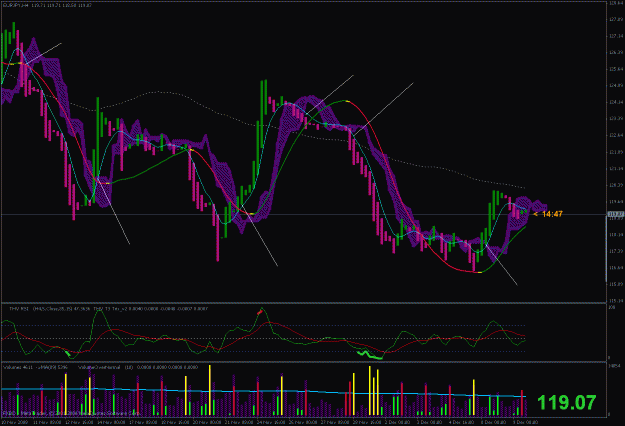The image size is (625, 426).
Task: Click the 10 Nov 2009 date label
Action: [15, 422]
